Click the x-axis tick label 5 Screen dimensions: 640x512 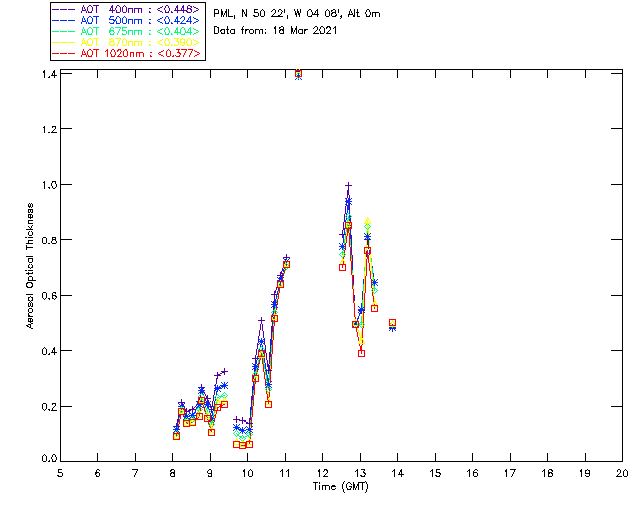pyautogui.click(x=60, y=473)
